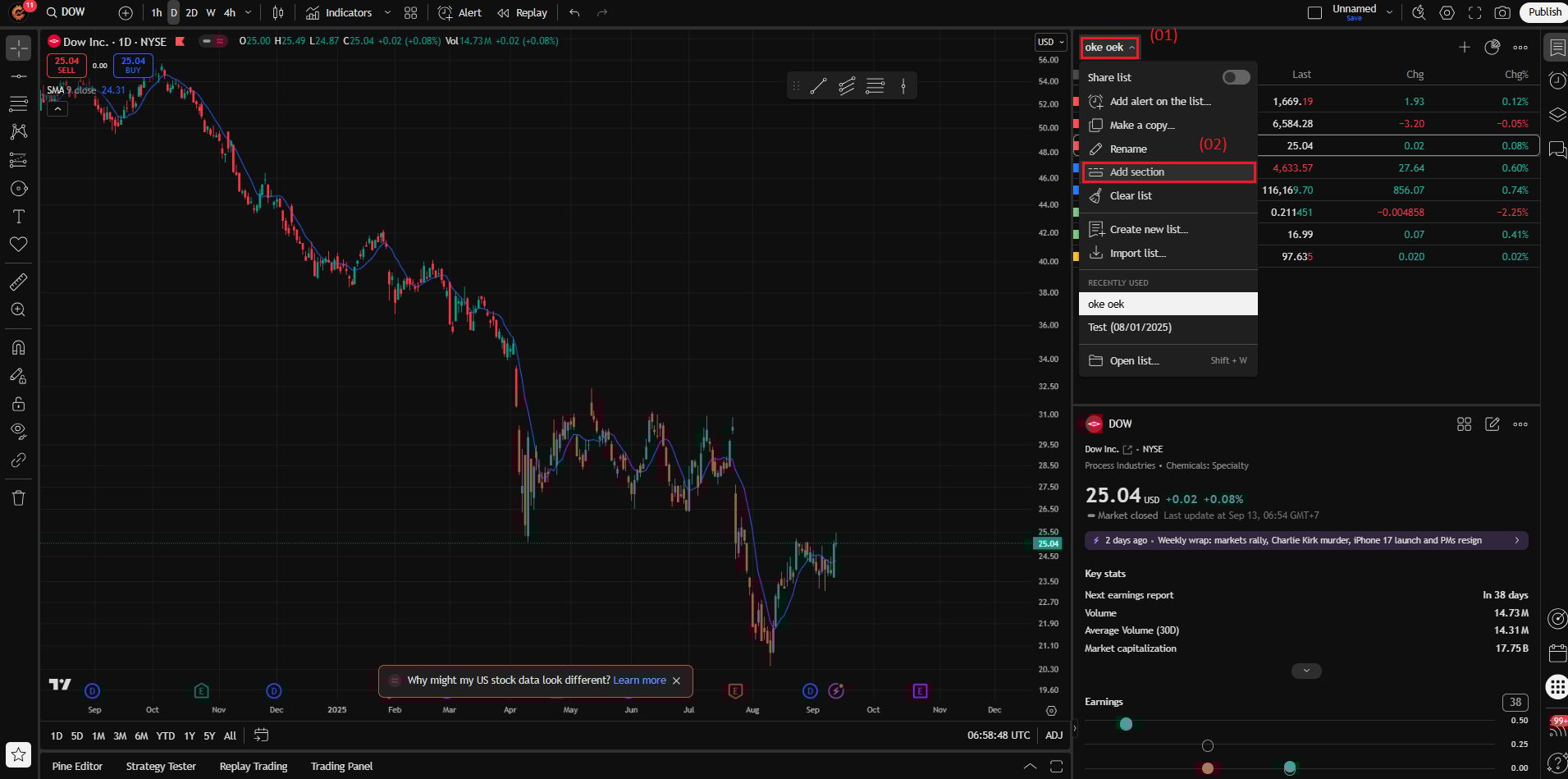Viewport: 1568px width, 779px height.
Task: Select the crosshair cursor tool
Action: point(19,48)
